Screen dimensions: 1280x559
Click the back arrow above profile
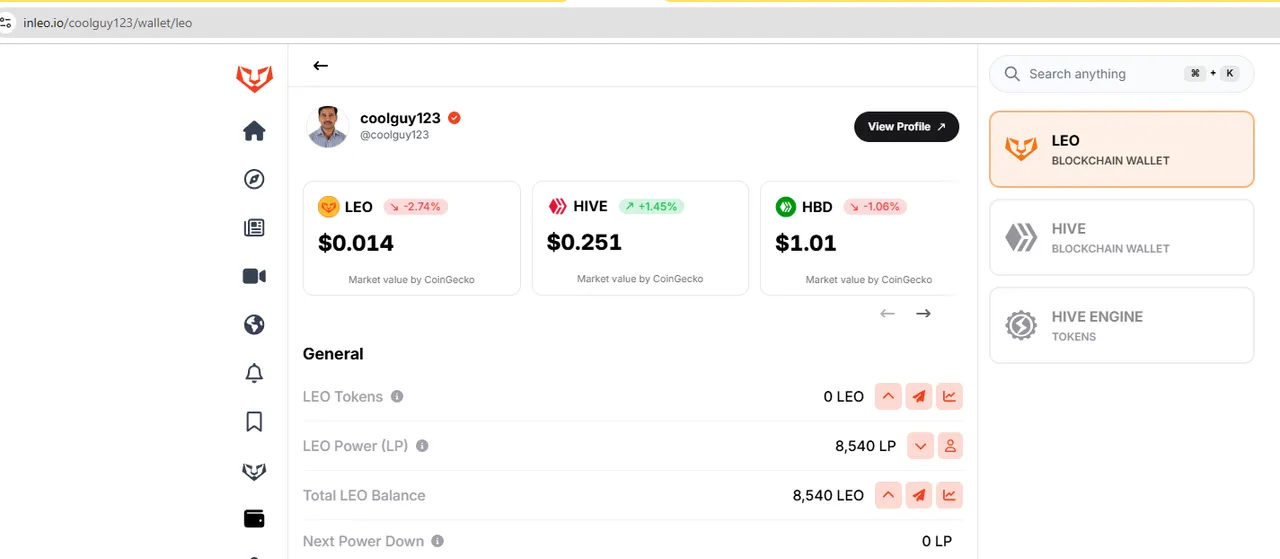coord(320,66)
